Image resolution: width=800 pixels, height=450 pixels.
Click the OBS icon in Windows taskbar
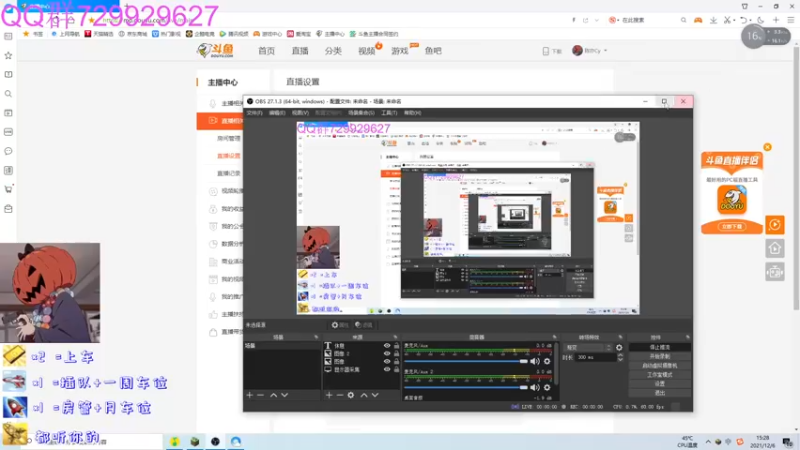(x=215, y=442)
